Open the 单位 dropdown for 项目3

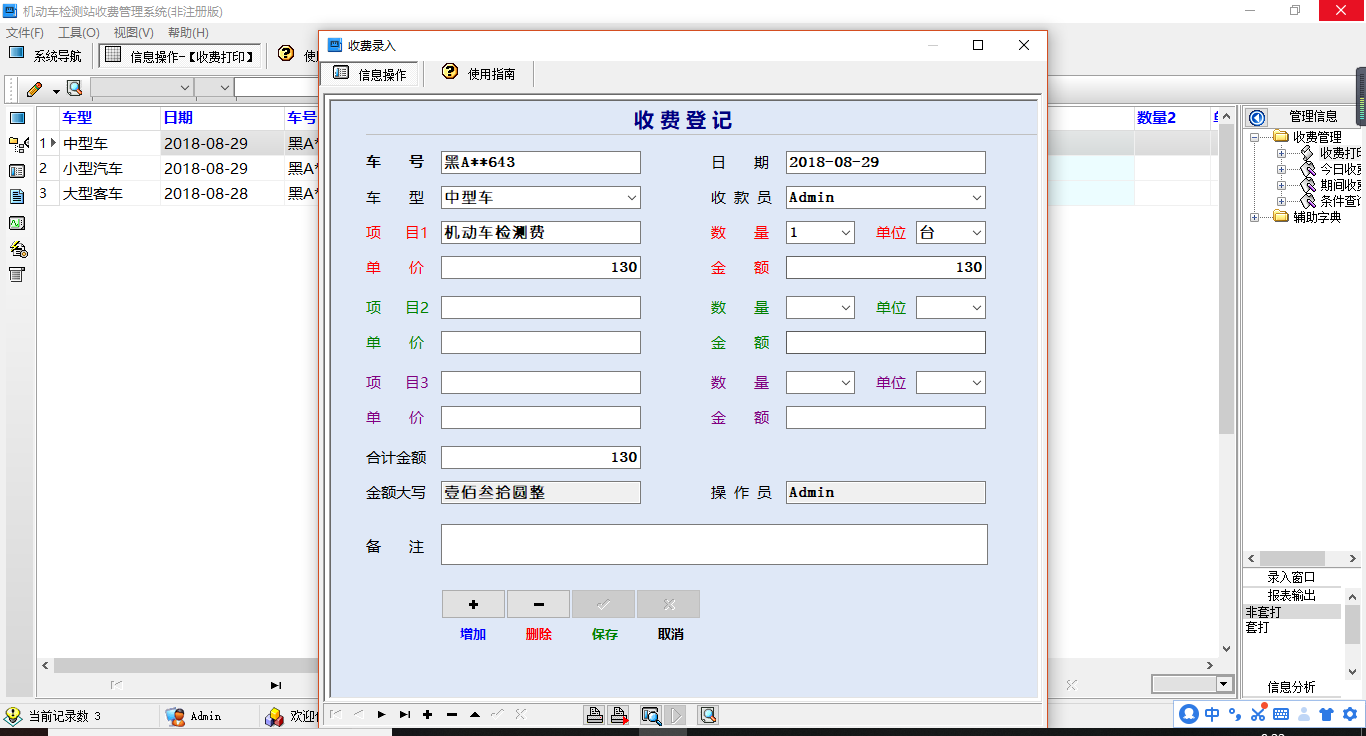click(976, 383)
